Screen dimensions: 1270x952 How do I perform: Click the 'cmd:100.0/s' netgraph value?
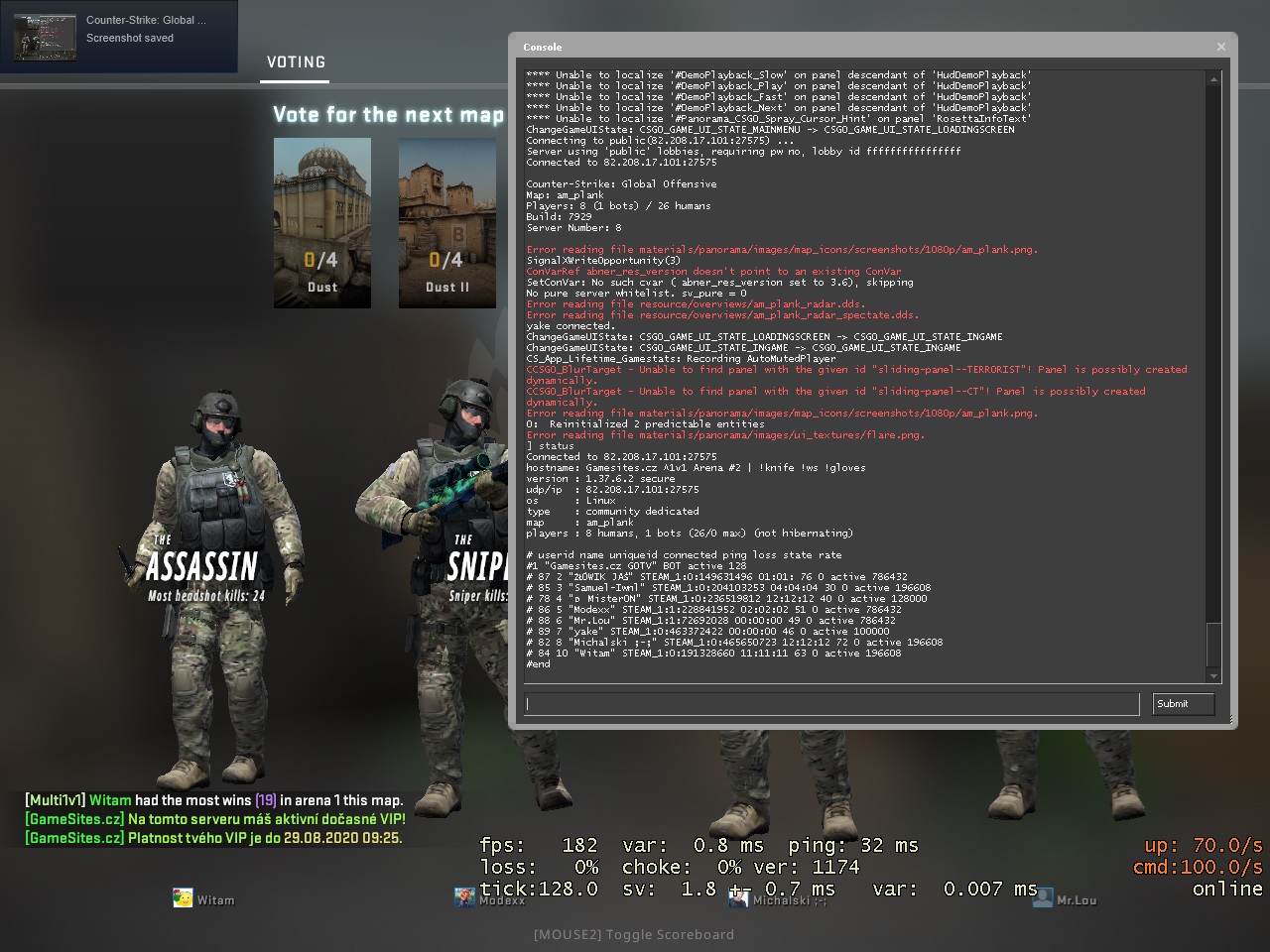(1198, 868)
